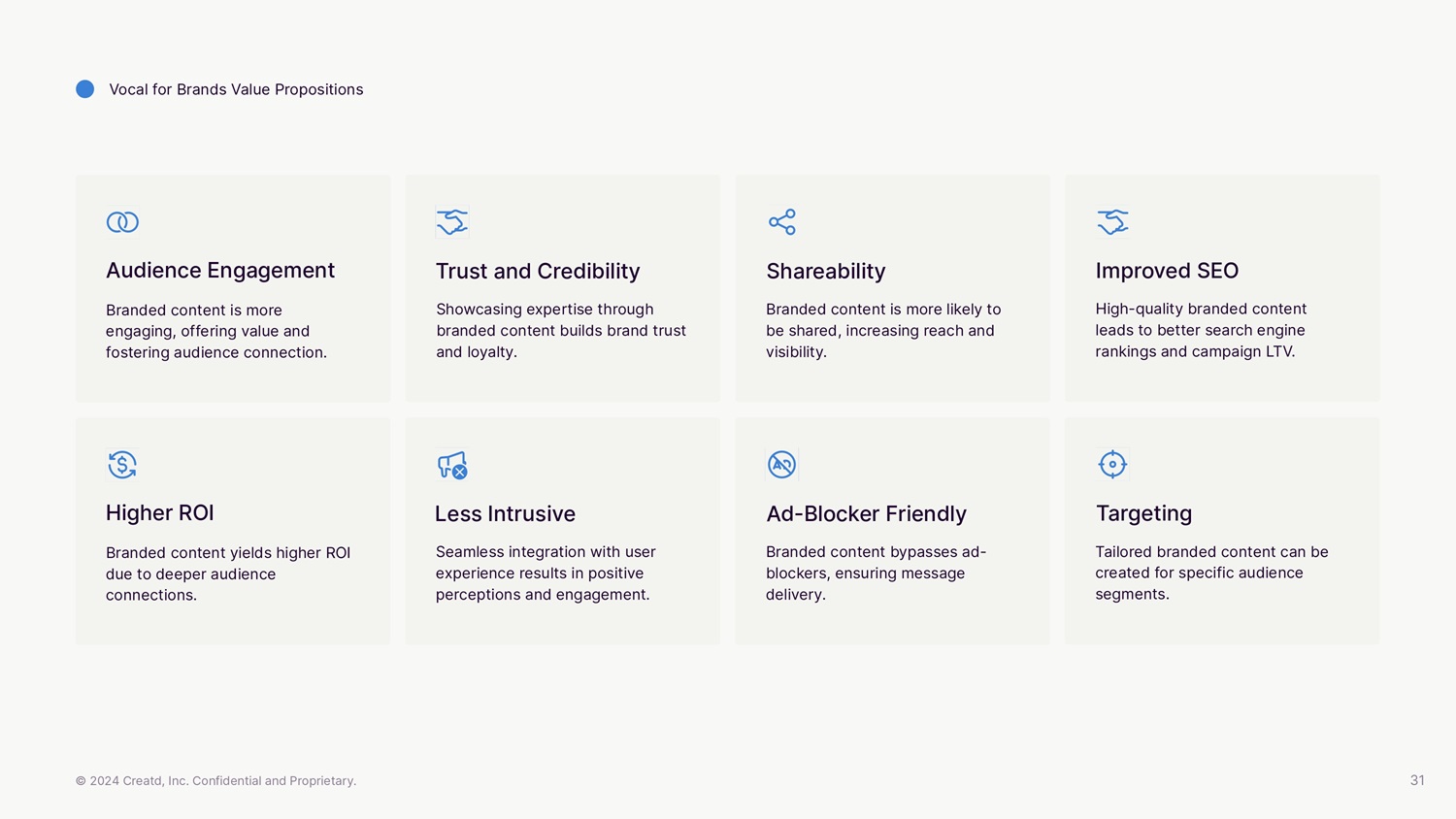Viewport: 1456px width, 819px height.
Task: Click the handshake icon above Improved SEO
Action: click(1112, 222)
